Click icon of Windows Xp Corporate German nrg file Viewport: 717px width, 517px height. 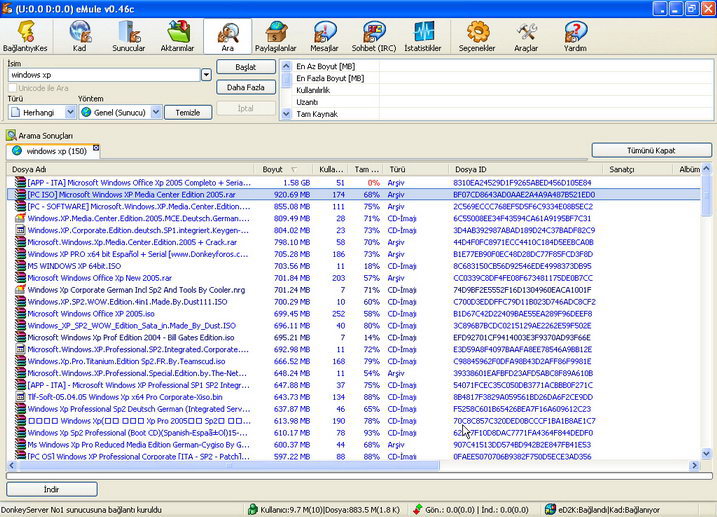pos(20,289)
